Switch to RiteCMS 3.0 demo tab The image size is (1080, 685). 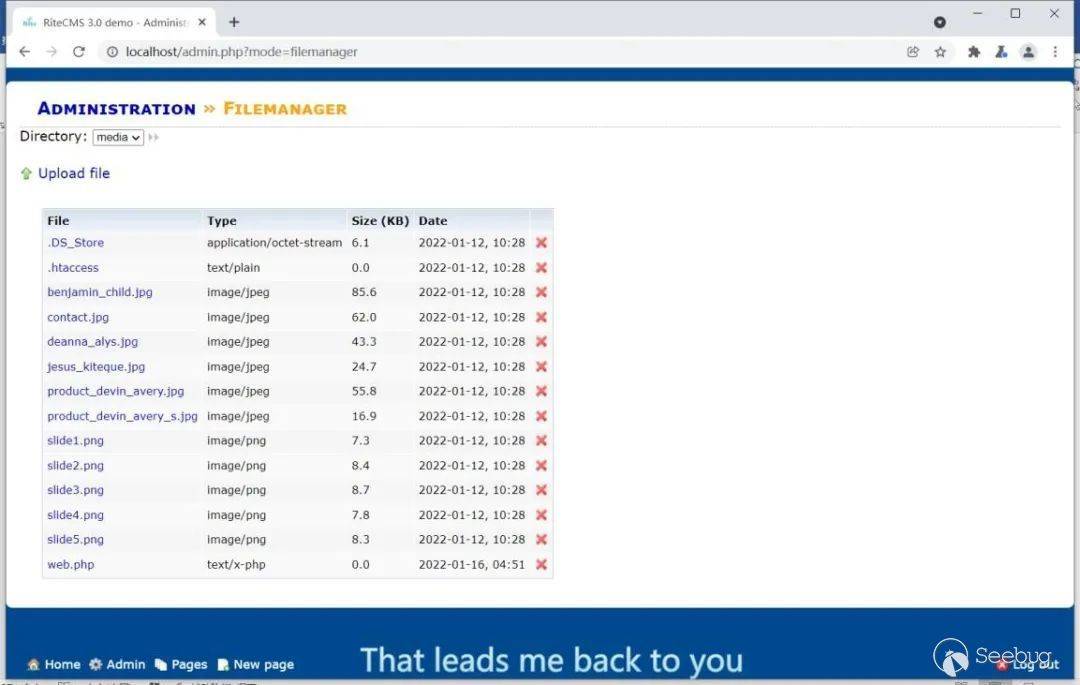[114, 23]
